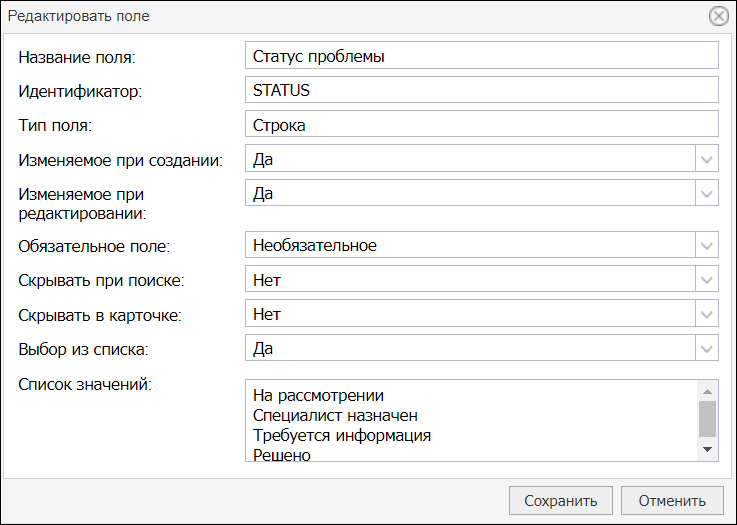
Task: Click the Отменить button
Action: coord(672,501)
